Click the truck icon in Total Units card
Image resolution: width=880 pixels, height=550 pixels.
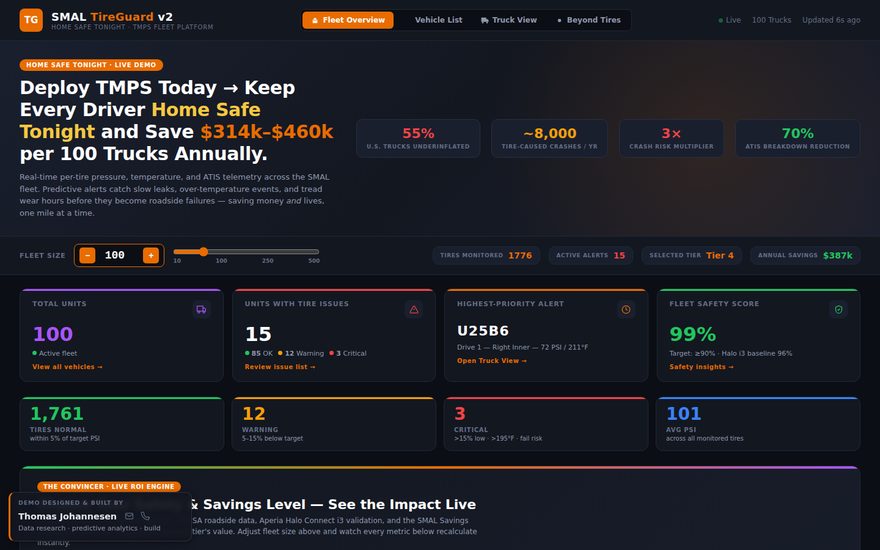click(x=201, y=309)
